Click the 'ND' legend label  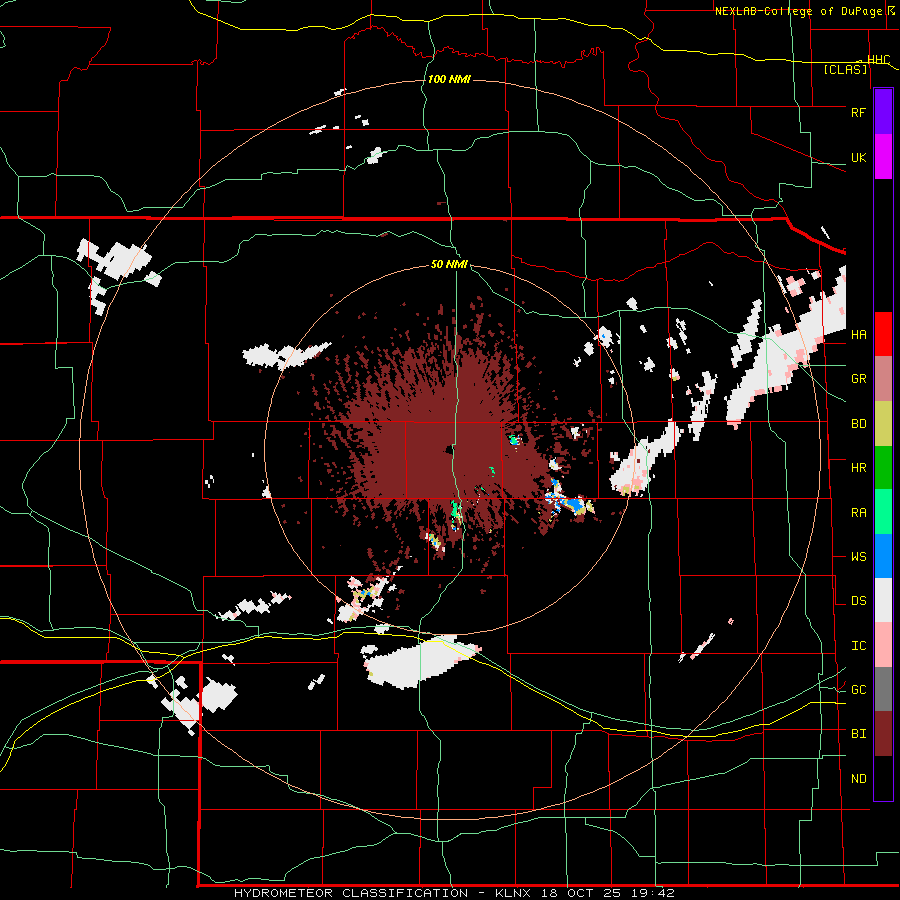tap(858, 779)
